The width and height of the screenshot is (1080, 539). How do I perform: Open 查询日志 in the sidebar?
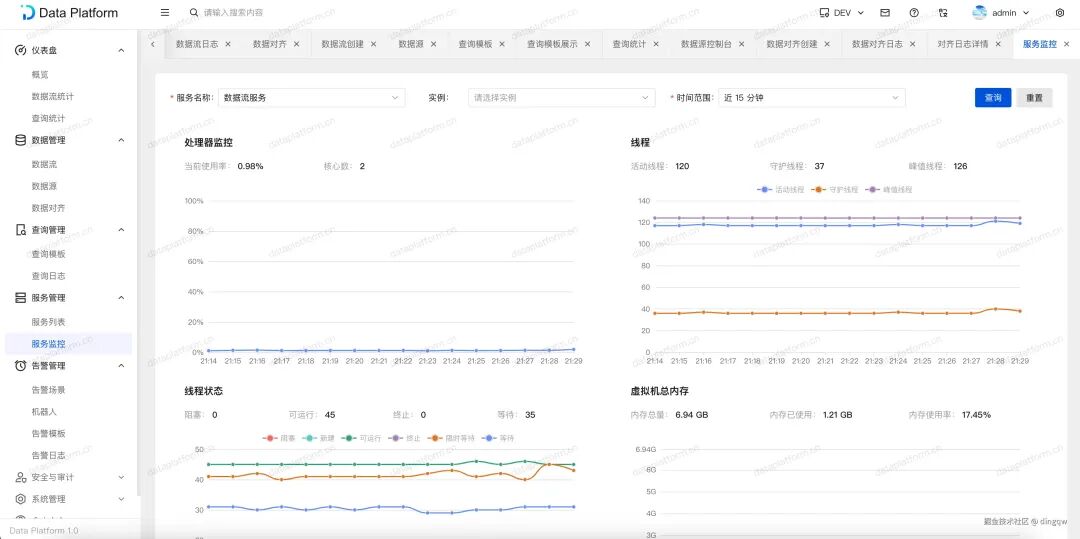coord(48,276)
